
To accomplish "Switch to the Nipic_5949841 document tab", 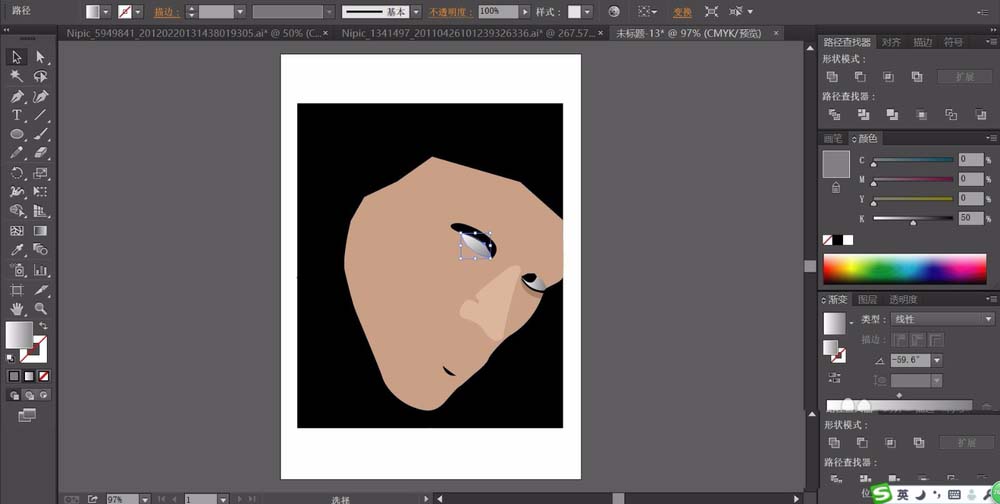I will click(194, 33).
